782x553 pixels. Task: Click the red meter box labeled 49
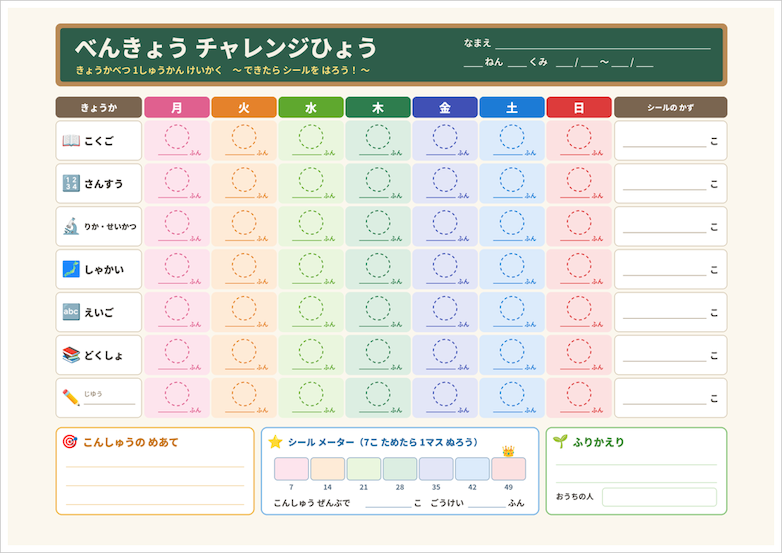pos(508,469)
